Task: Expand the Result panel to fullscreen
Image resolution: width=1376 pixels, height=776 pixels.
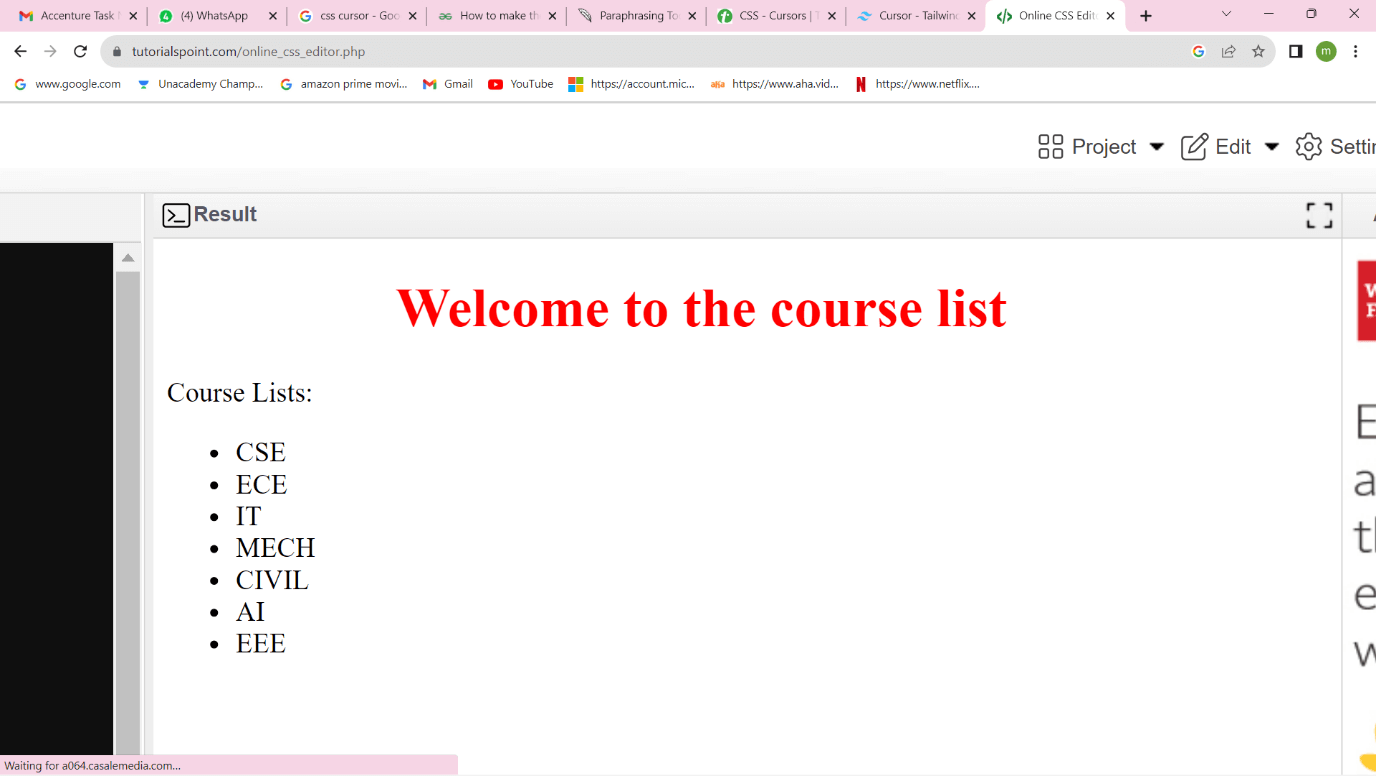Action: (1319, 214)
